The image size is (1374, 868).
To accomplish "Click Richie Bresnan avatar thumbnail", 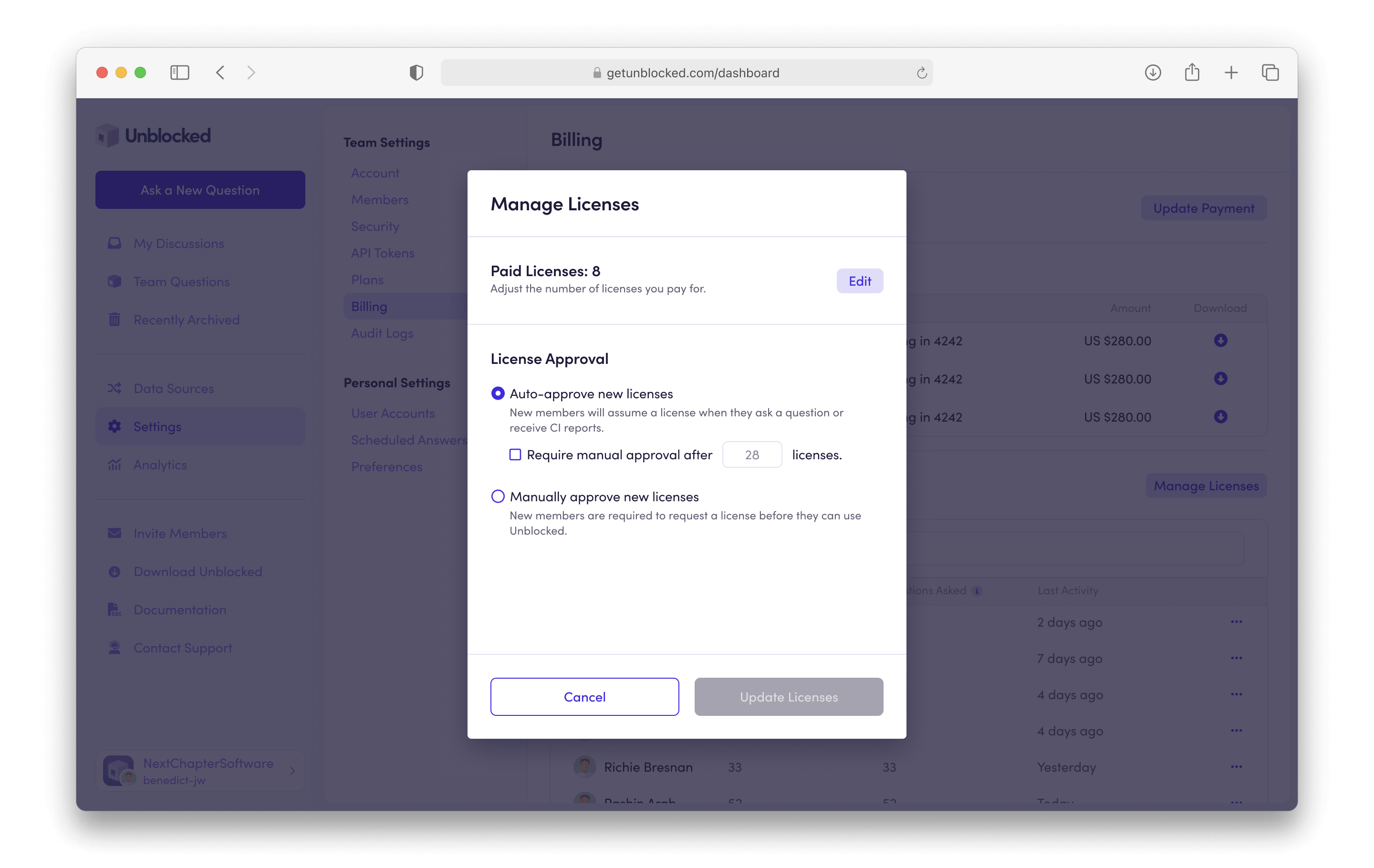I will (584, 767).
